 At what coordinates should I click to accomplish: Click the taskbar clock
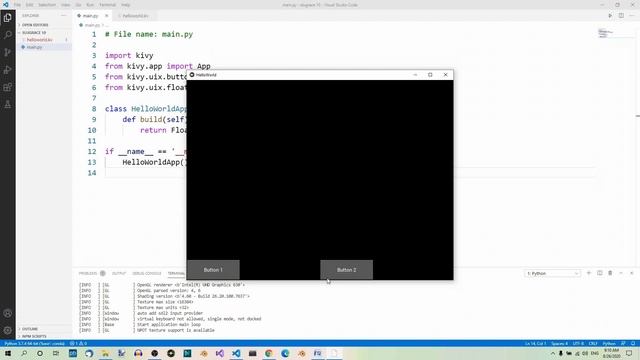click(x=611, y=353)
